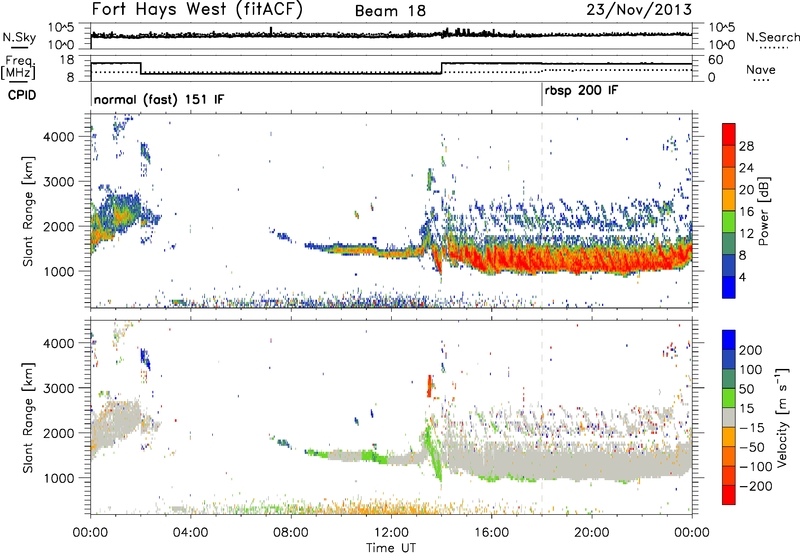Click the red bottom segment of Velocity colorbar
Viewport: 800px width, 554px height.
[x=729, y=495]
